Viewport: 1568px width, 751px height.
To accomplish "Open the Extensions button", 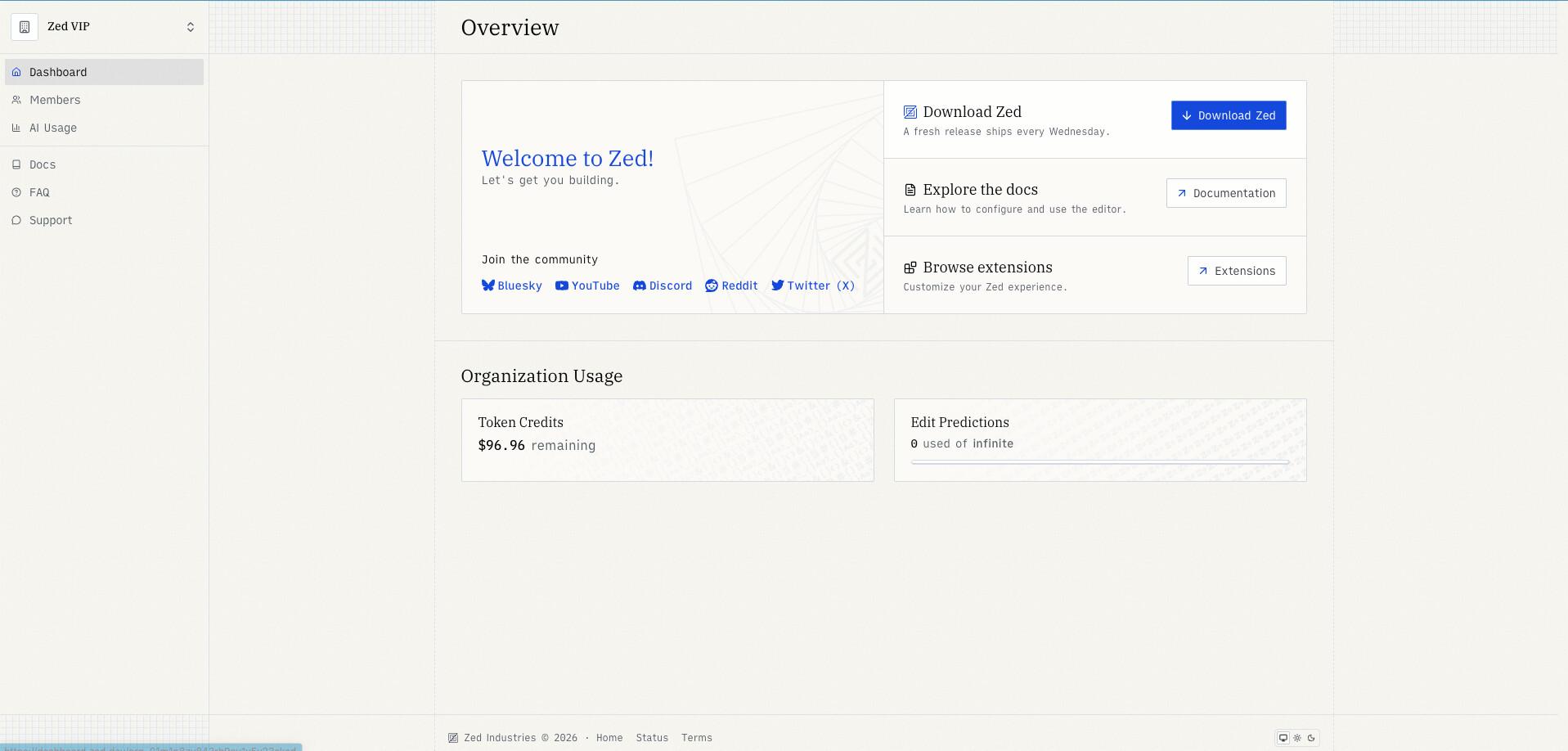I will pos(1237,271).
